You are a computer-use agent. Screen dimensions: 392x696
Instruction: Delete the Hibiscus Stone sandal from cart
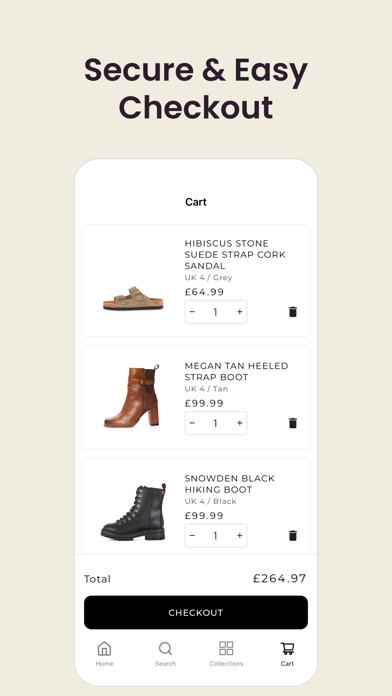pos(293,312)
